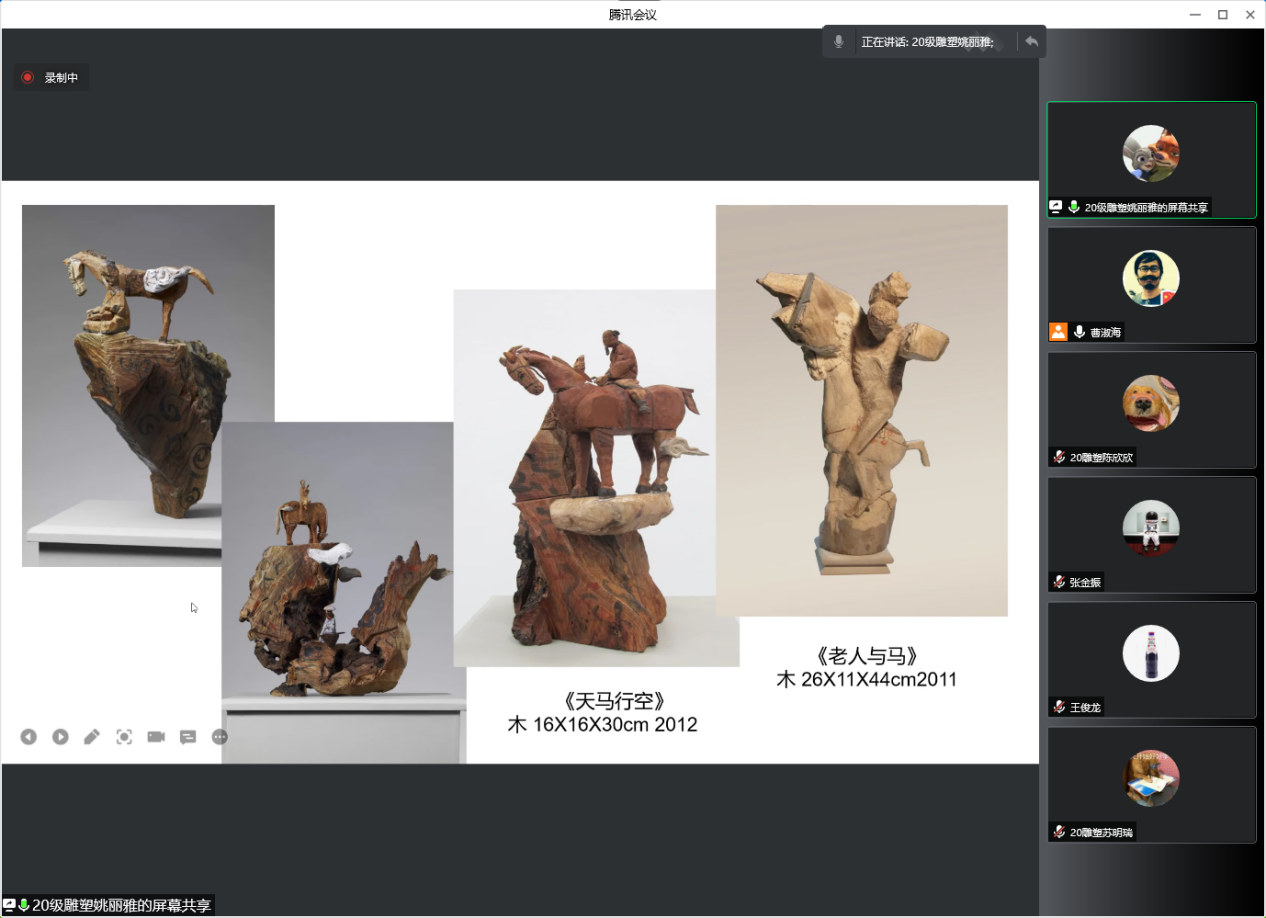This screenshot has width=1266, height=918.
Task: Click the microphone icon in speaking indicator bar
Action: pyautogui.click(x=840, y=42)
